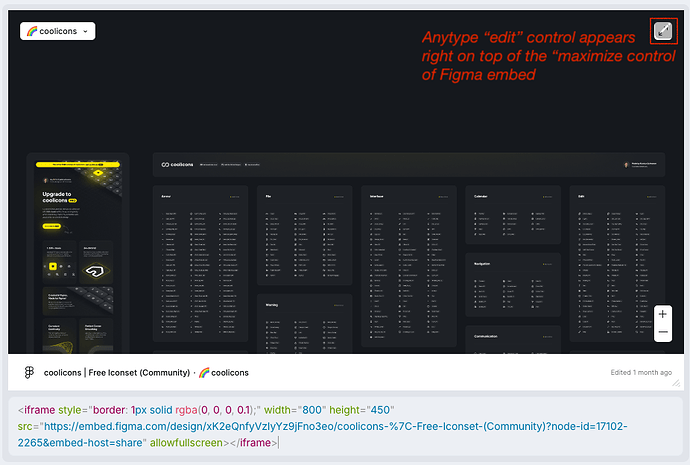This screenshot has width=690, height=465.
Task: Click the rainbow emoji in page dropdown
Action: click(32, 31)
